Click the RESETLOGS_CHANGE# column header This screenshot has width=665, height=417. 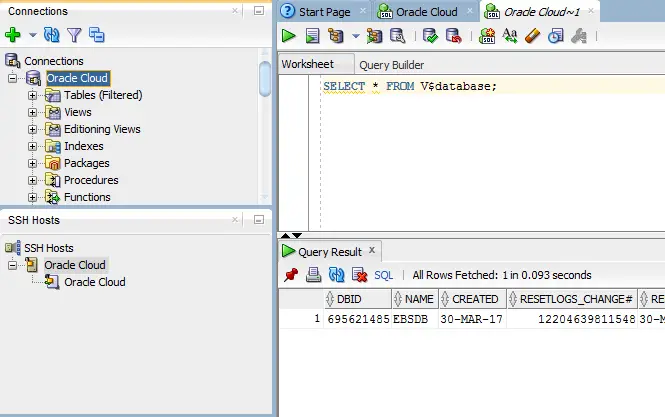pos(572,299)
